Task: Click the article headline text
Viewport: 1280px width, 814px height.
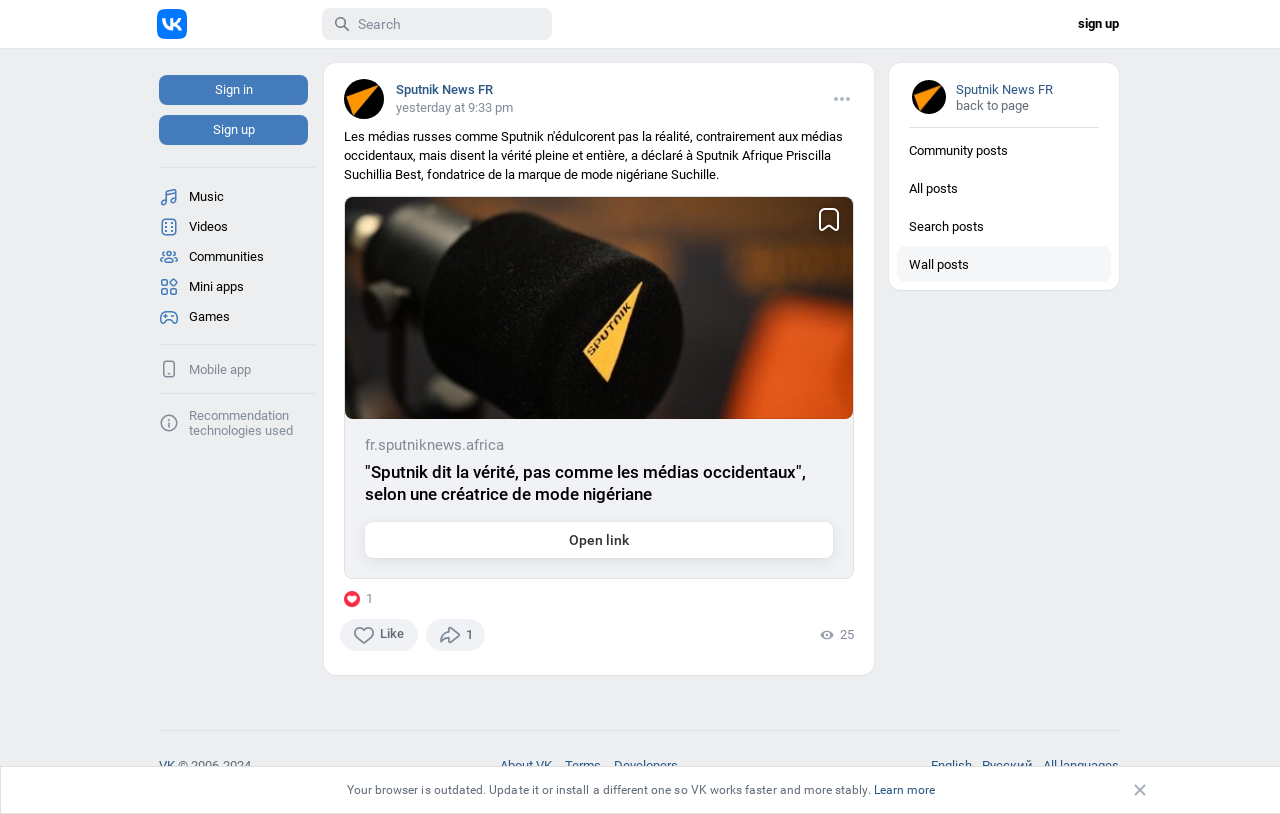Action: click(585, 483)
